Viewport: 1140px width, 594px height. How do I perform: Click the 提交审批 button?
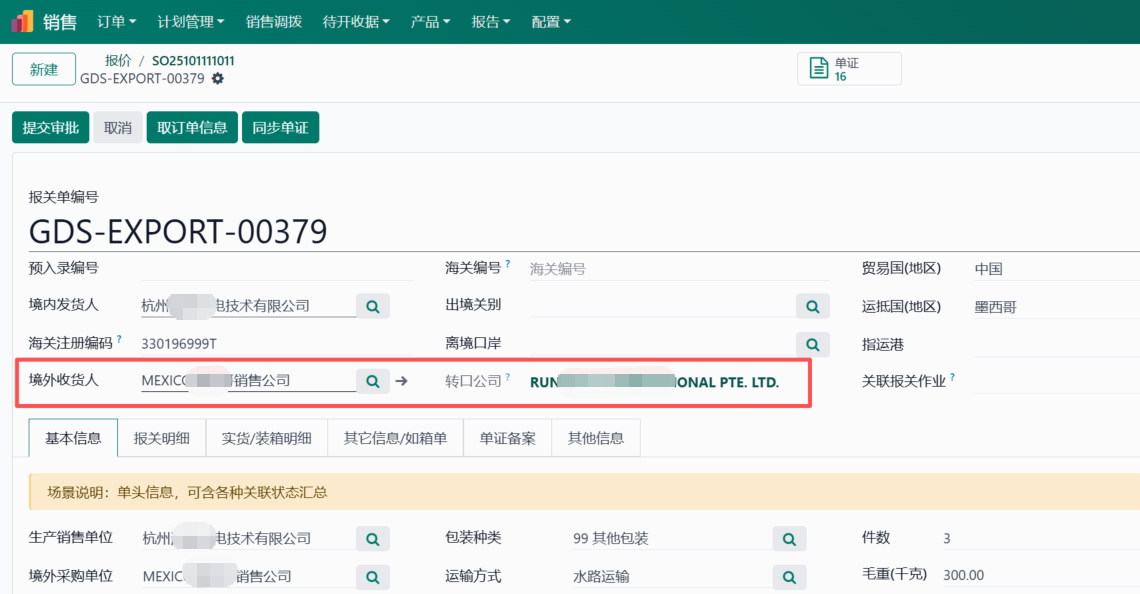coord(50,128)
